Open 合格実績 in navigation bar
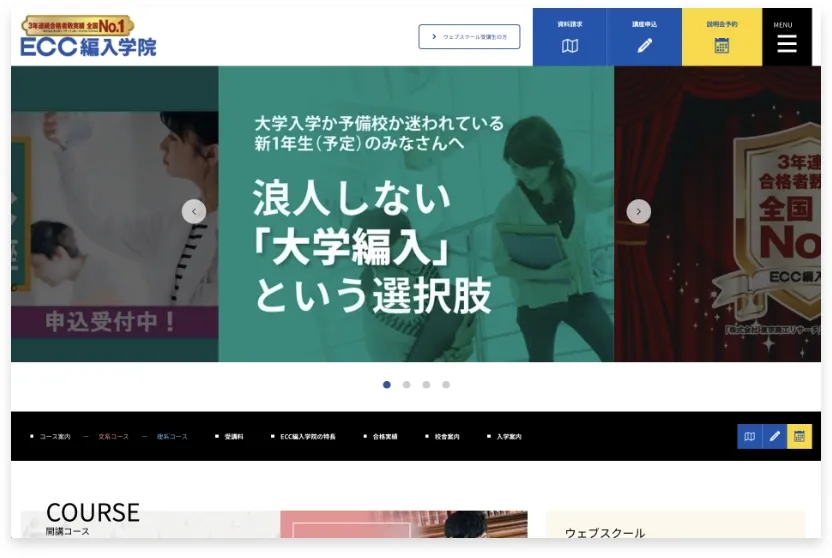 click(x=385, y=437)
